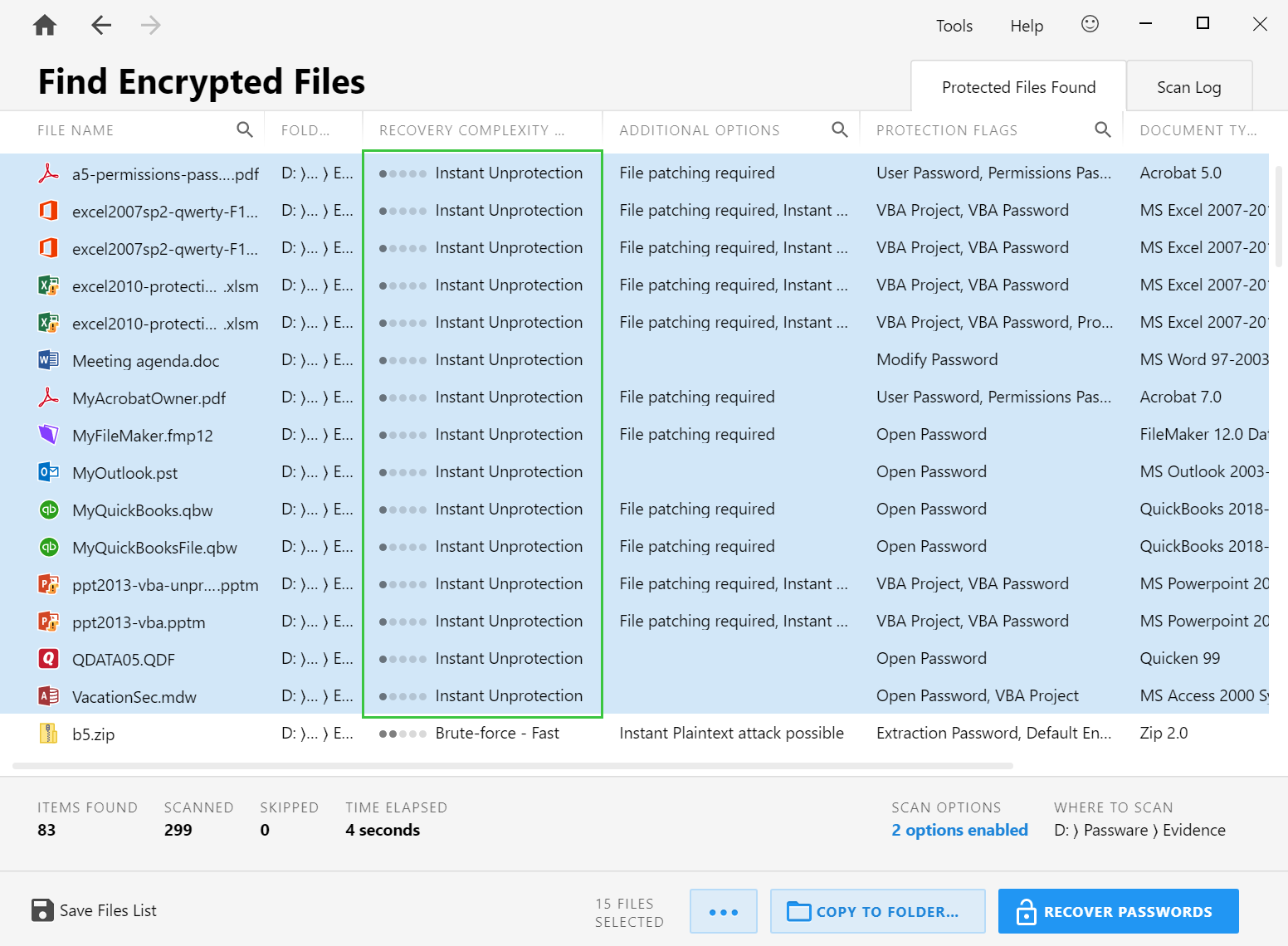Click Evidence in Where to Scan path
Viewport: 1288px width, 946px height.
[1193, 830]
